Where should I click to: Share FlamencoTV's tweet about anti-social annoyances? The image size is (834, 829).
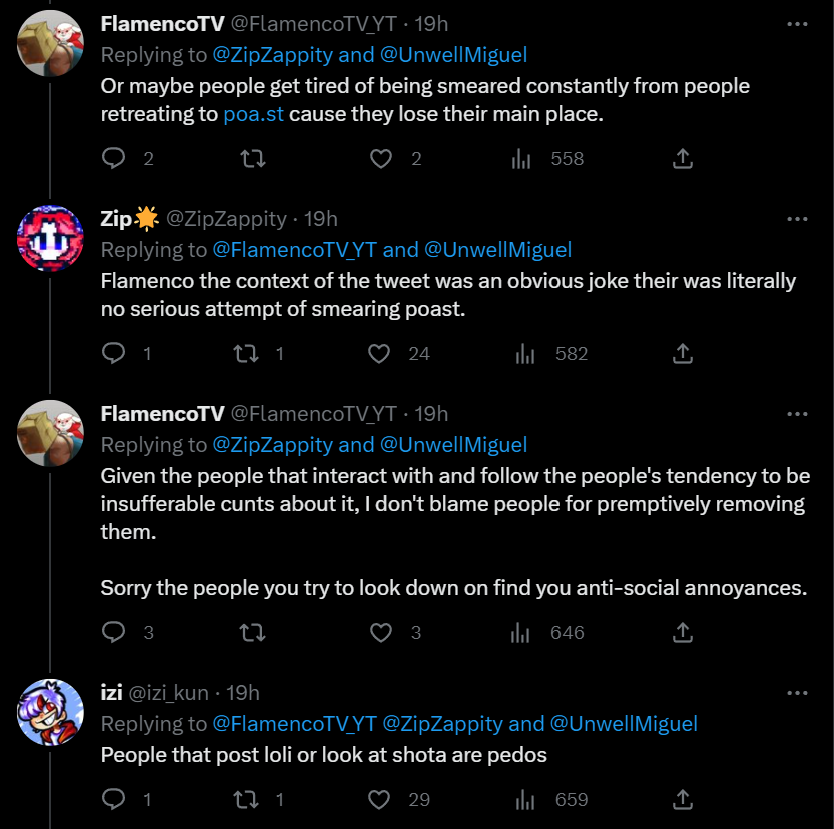(x=682, y=632)
